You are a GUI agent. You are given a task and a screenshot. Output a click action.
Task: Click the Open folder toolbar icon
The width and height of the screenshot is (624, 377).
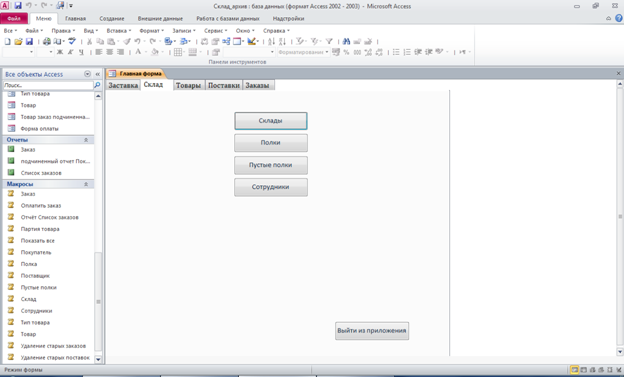[18, 41]
